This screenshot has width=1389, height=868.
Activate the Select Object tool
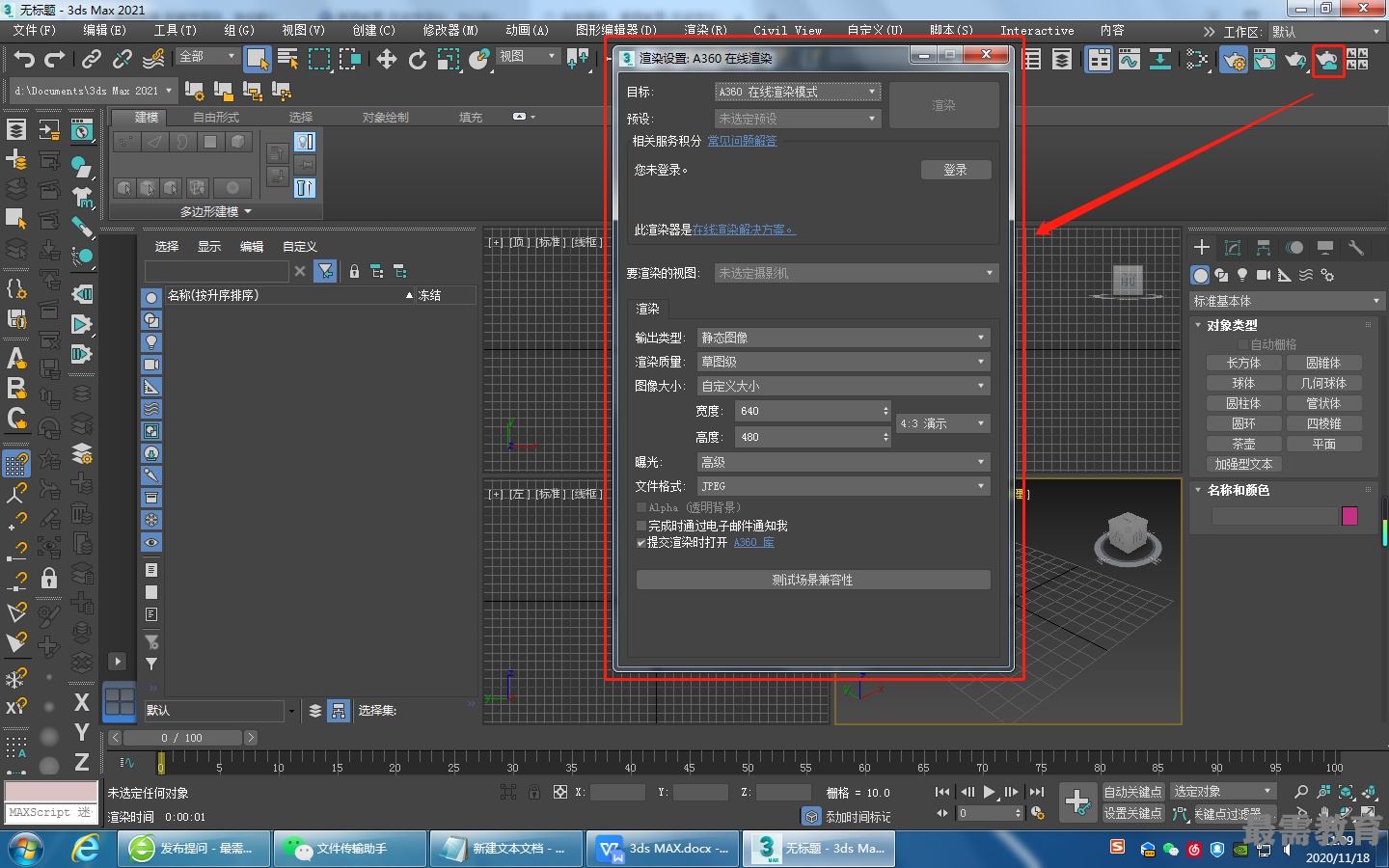[257, 60]
